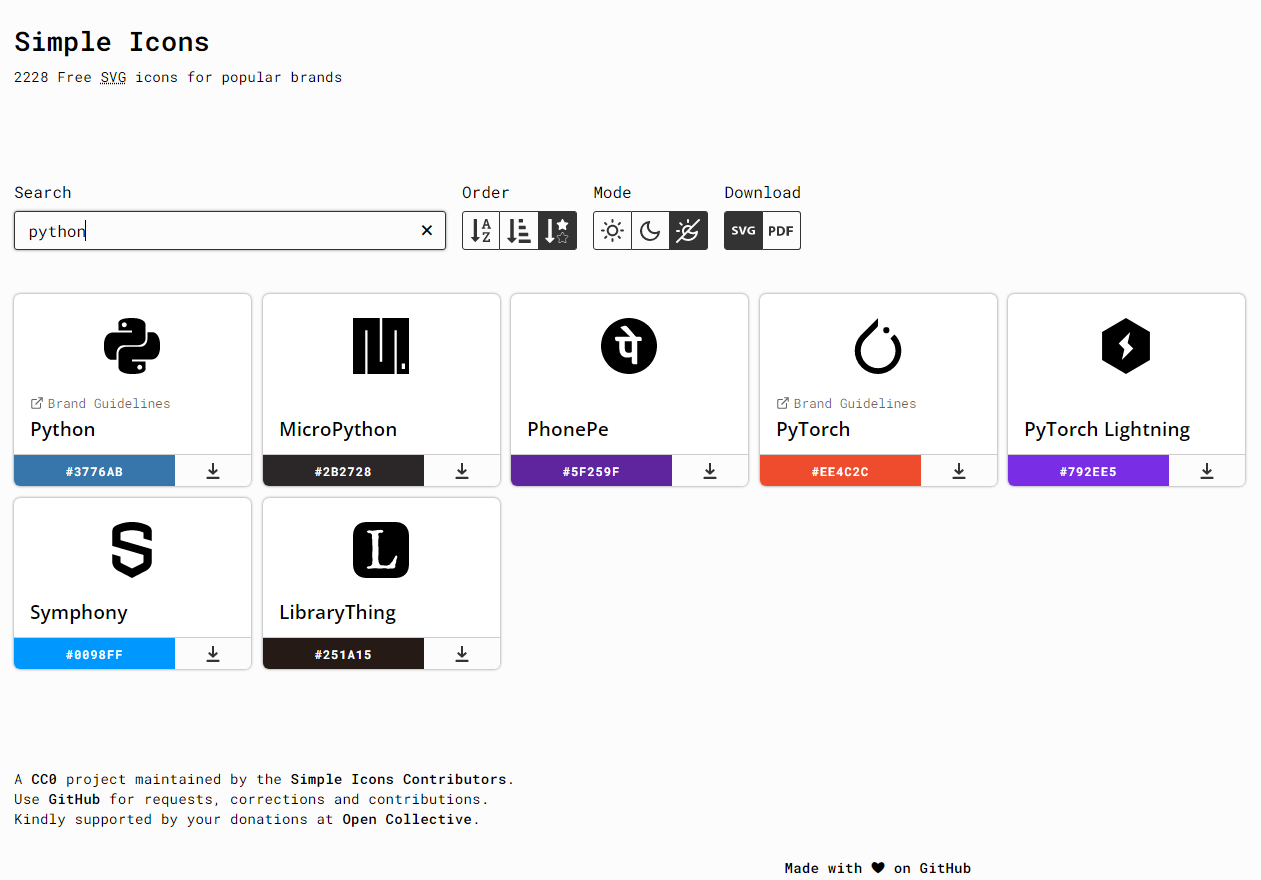1261x880 pixels.
Task: Download the PhonePe icon
Action: 710,471
